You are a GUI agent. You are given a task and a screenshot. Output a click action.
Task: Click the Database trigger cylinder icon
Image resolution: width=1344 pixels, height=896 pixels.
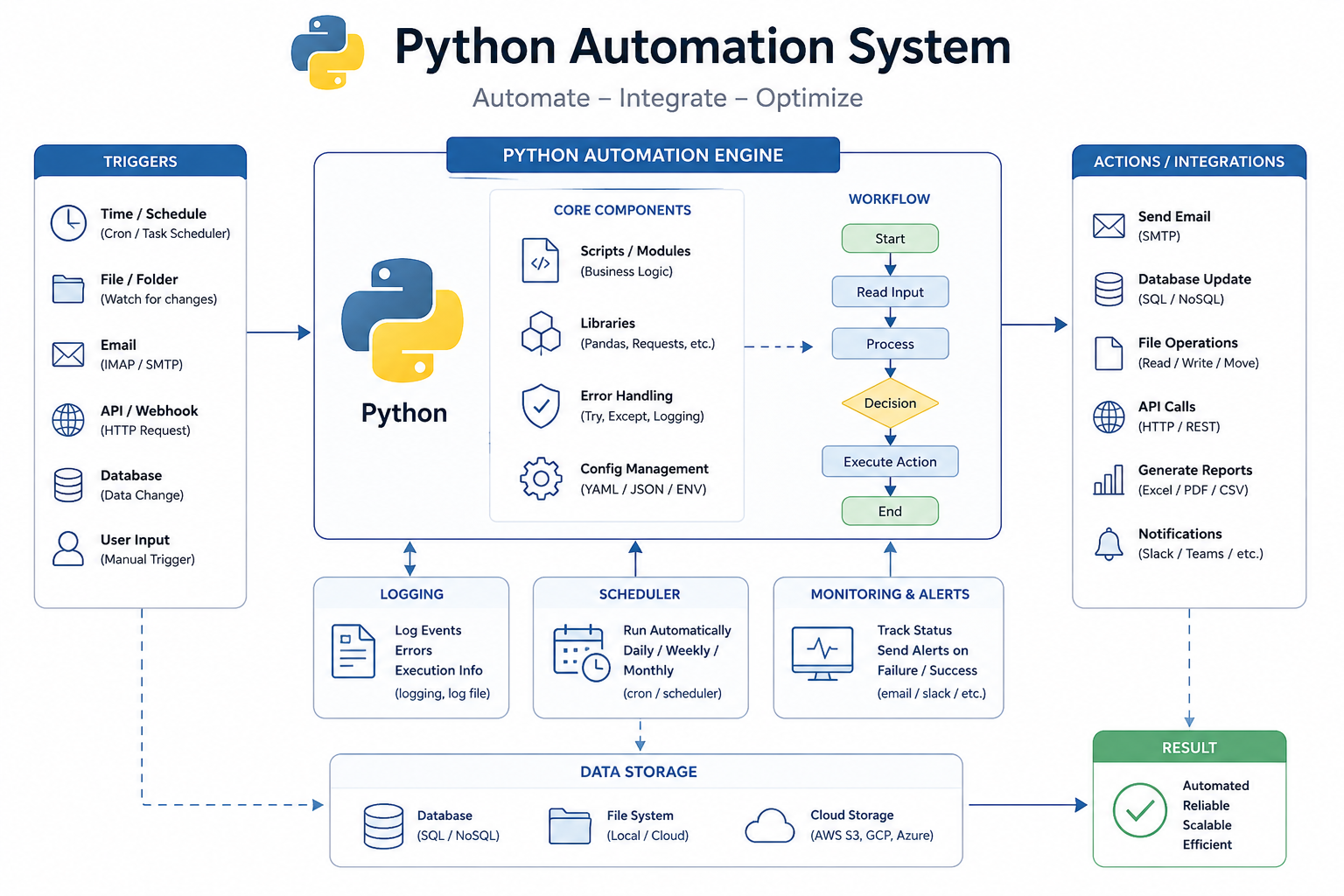tap(68, 485)
